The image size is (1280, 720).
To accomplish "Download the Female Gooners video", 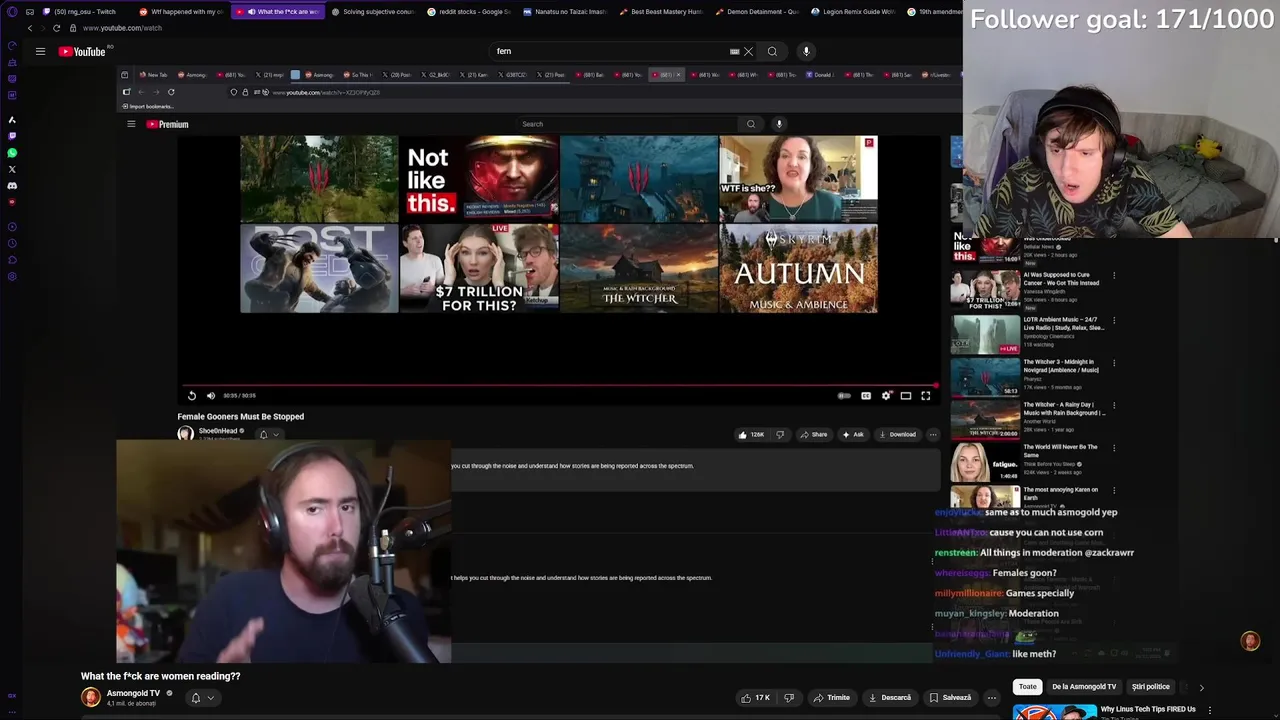I will [x=897, y=435].
